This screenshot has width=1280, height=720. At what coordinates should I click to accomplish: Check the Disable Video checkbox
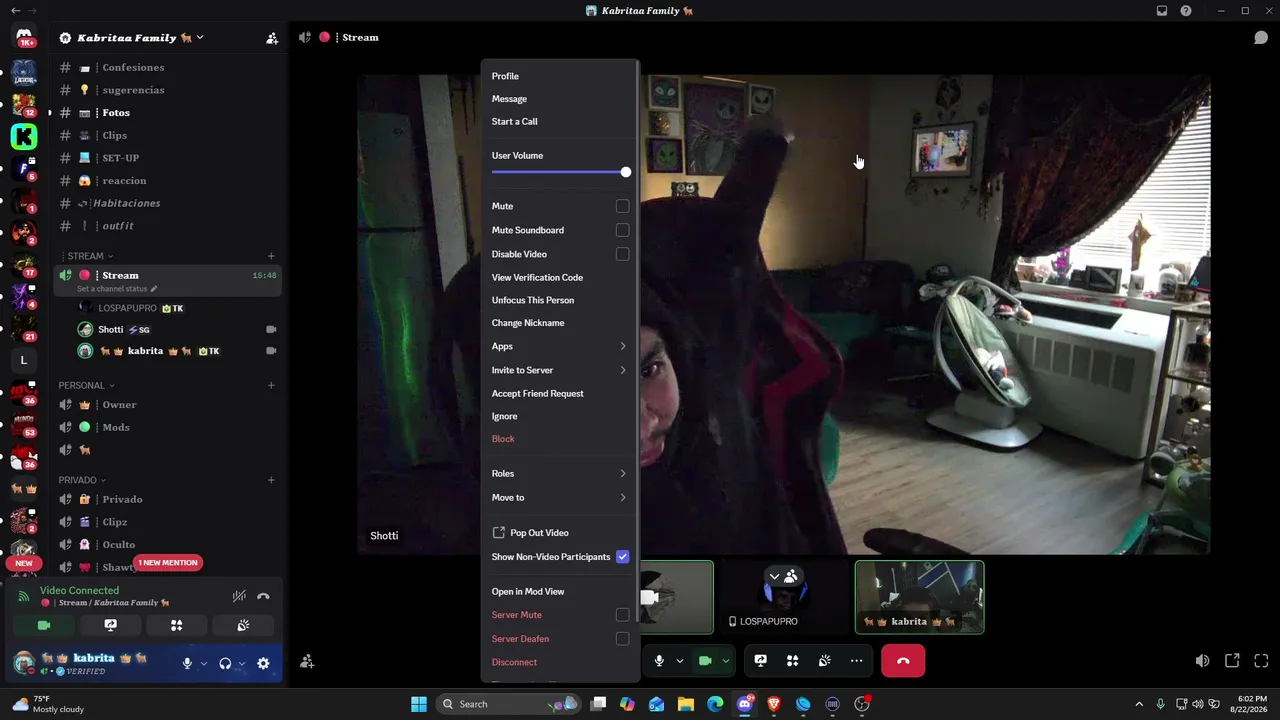point(622,254)
